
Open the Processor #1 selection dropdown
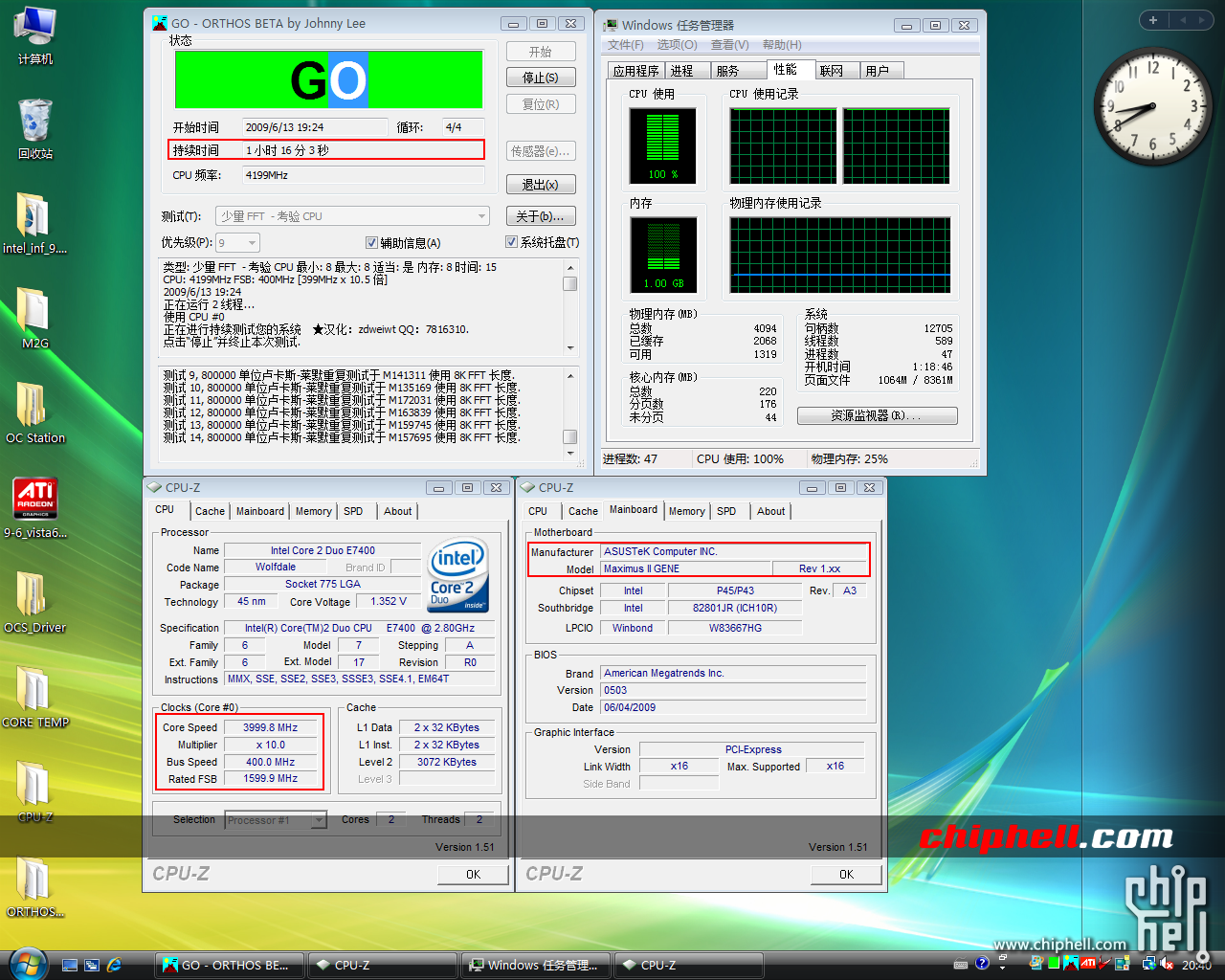pyautogui.click(x=276, y=820)
